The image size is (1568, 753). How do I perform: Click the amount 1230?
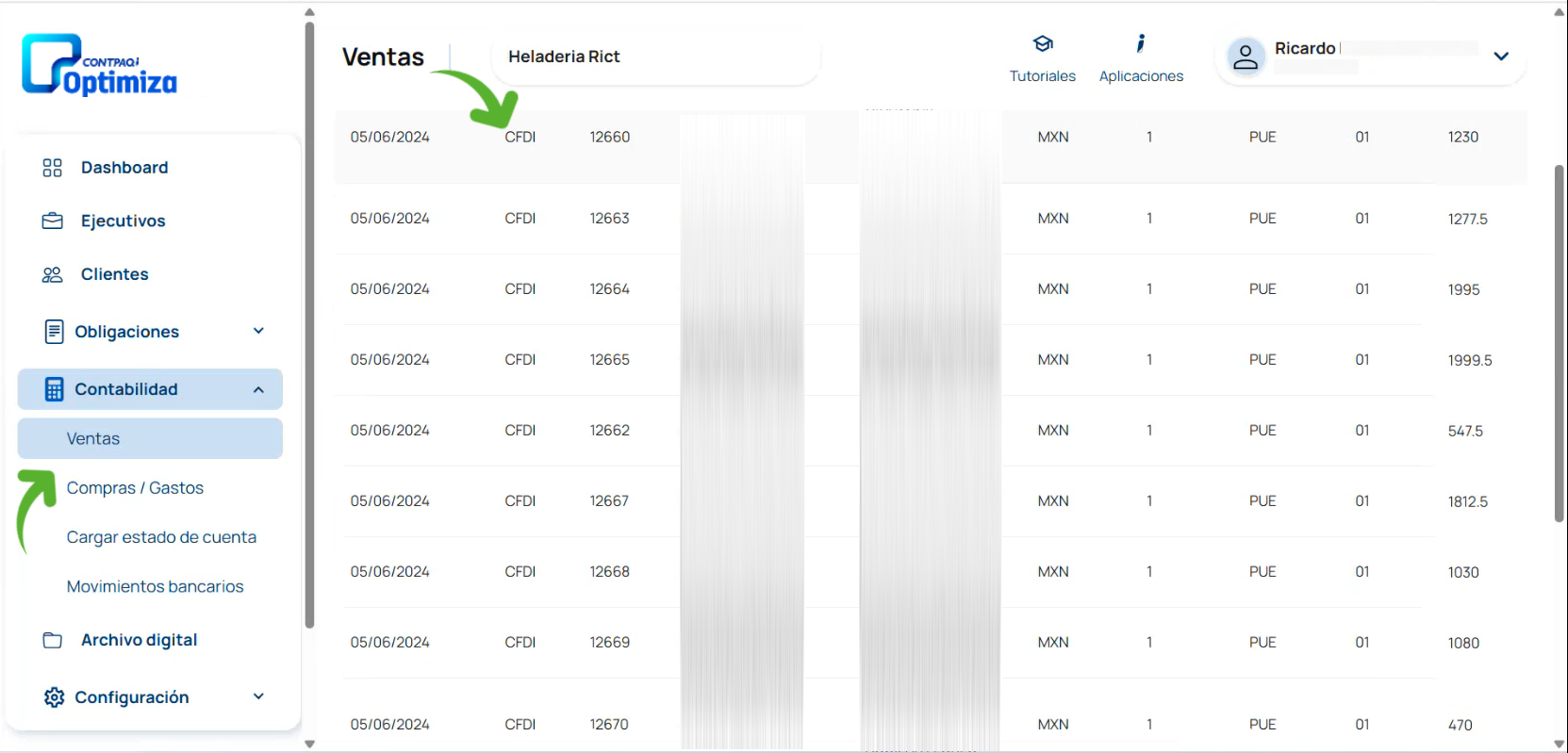pos(1463,137)
